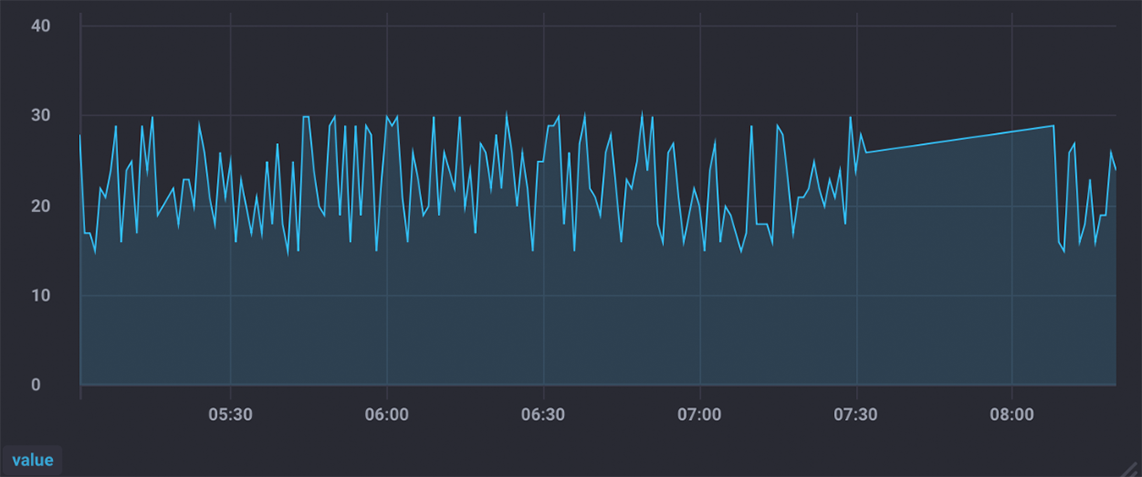Viewport: 1142px width, 477px height.
Task: Click the 06:00 time axis label
Action: (x=386, y=414)
